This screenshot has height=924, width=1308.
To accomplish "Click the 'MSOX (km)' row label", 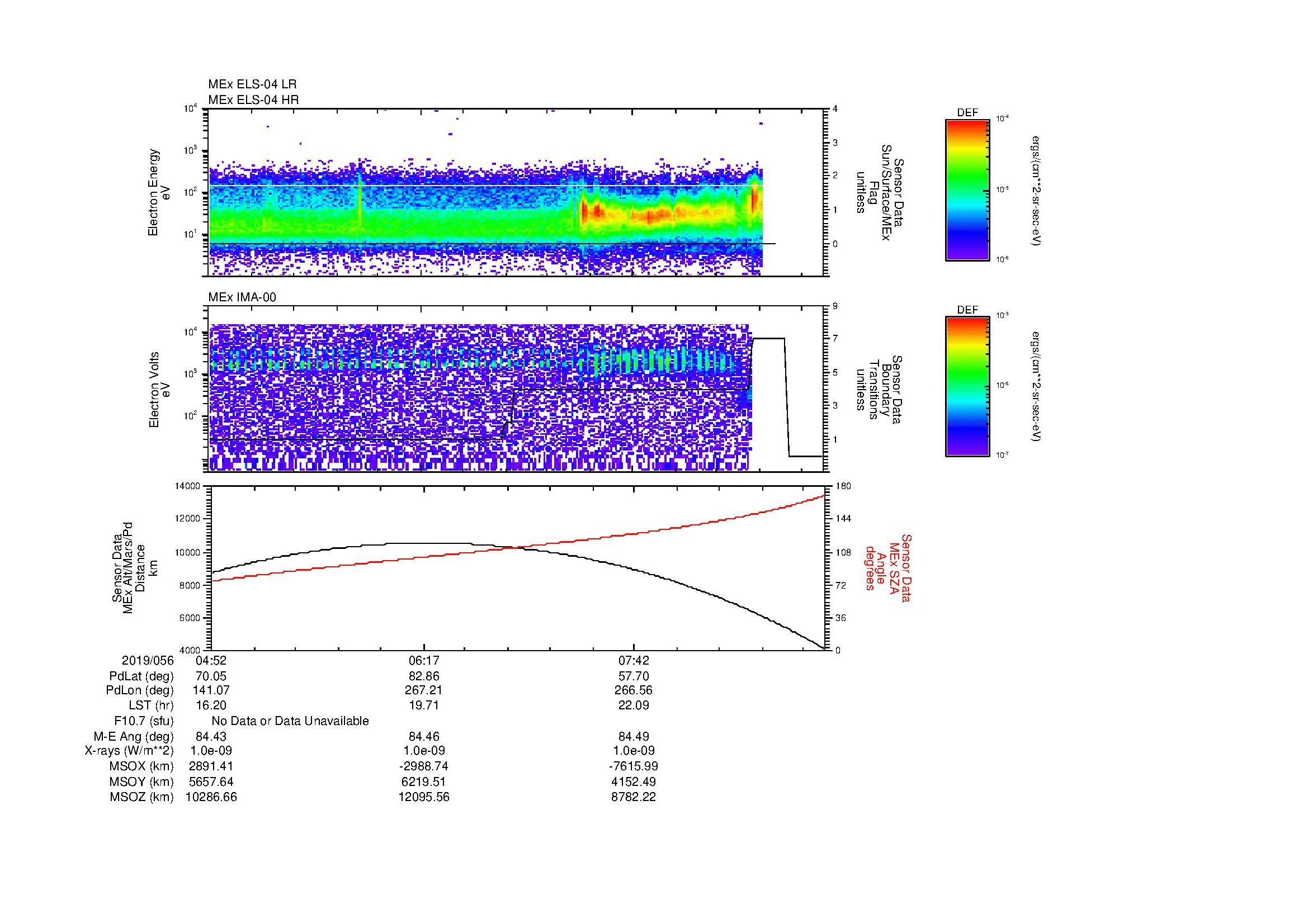I will coord(141,766).
